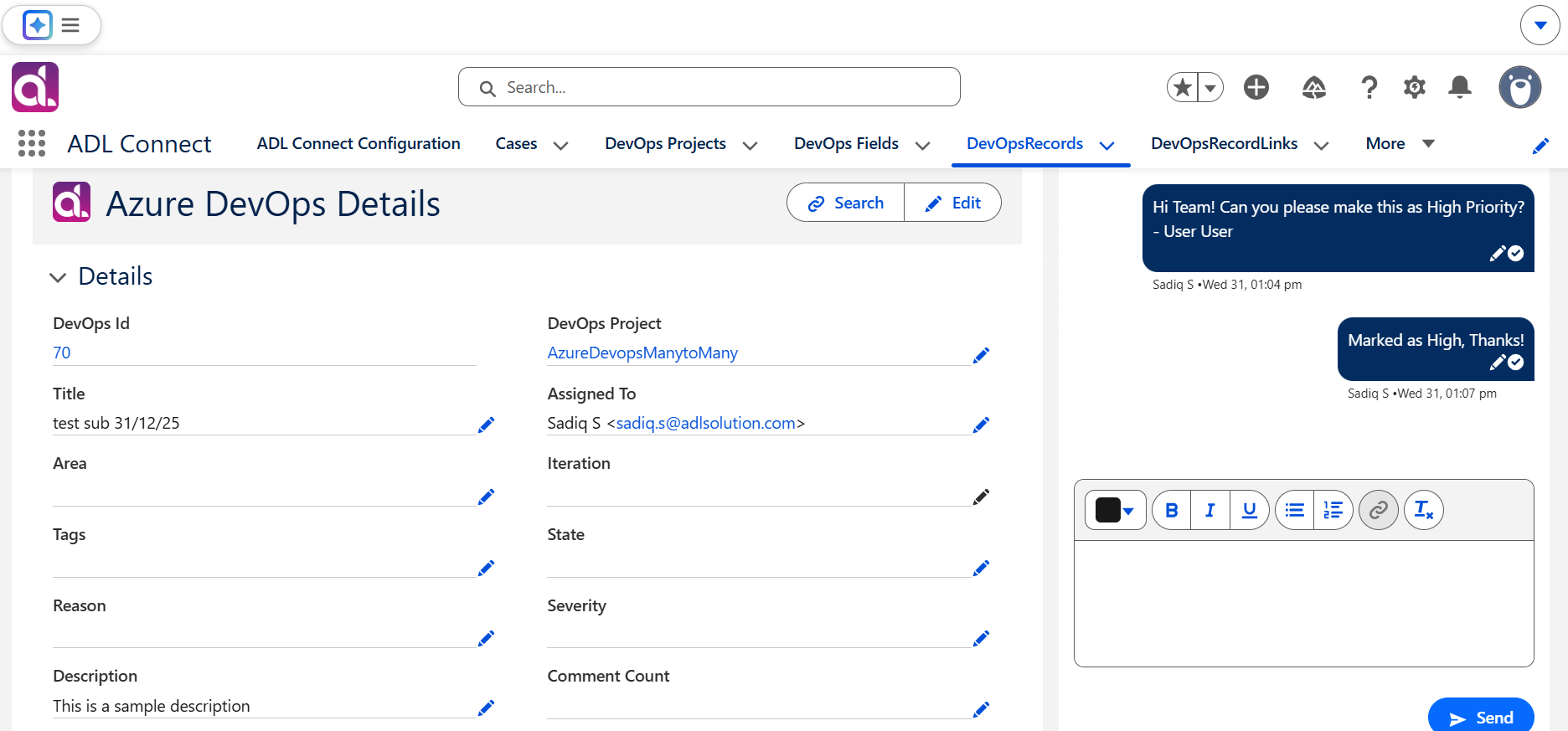1568x731 pixels.
Task: Switch to the DevOps Projects tab
Action: (665, 143)
